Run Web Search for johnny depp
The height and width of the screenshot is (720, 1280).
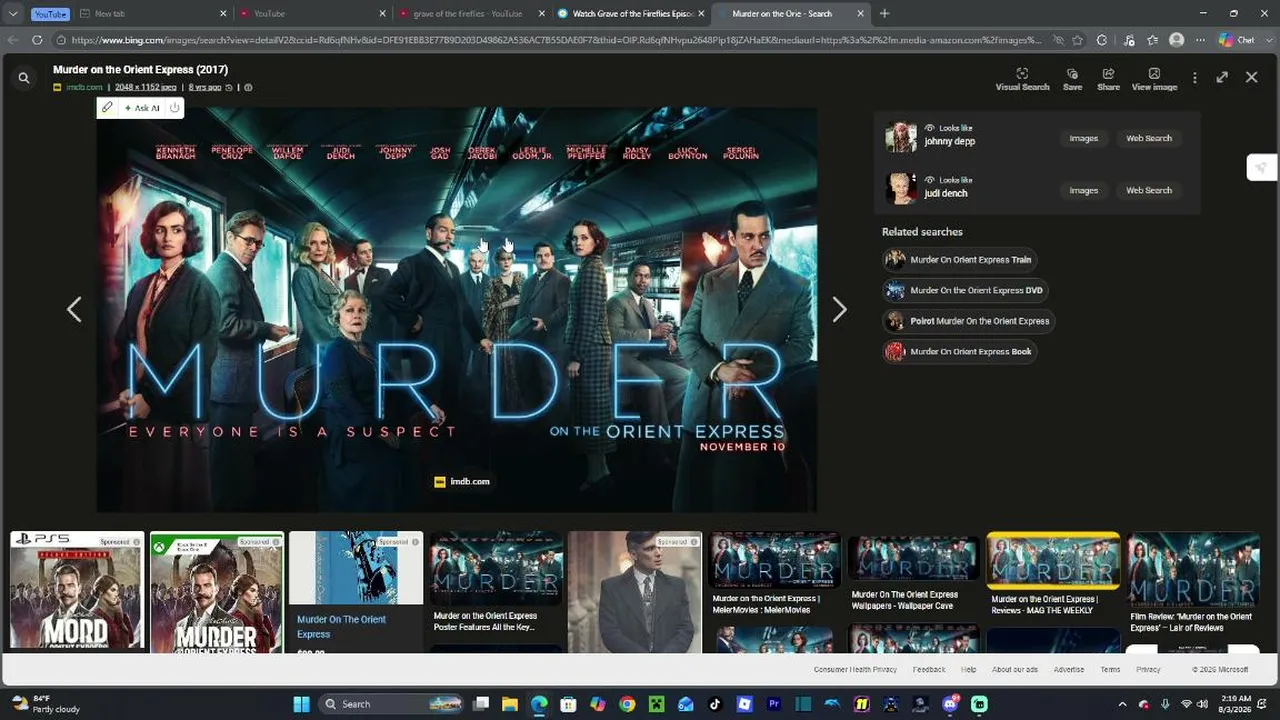tap(1149, 138)
